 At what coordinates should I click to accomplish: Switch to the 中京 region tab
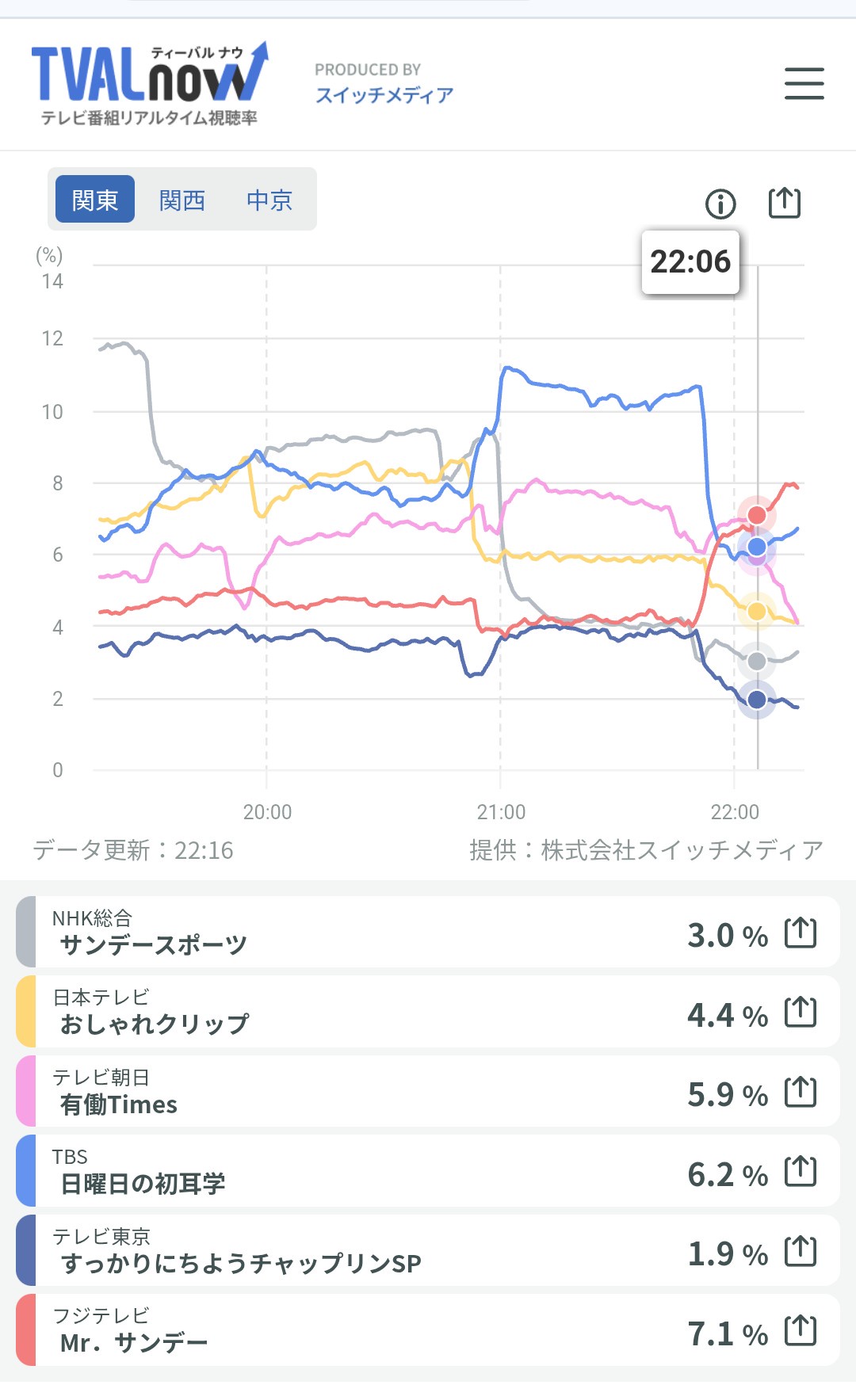click(x=269, y=200)
